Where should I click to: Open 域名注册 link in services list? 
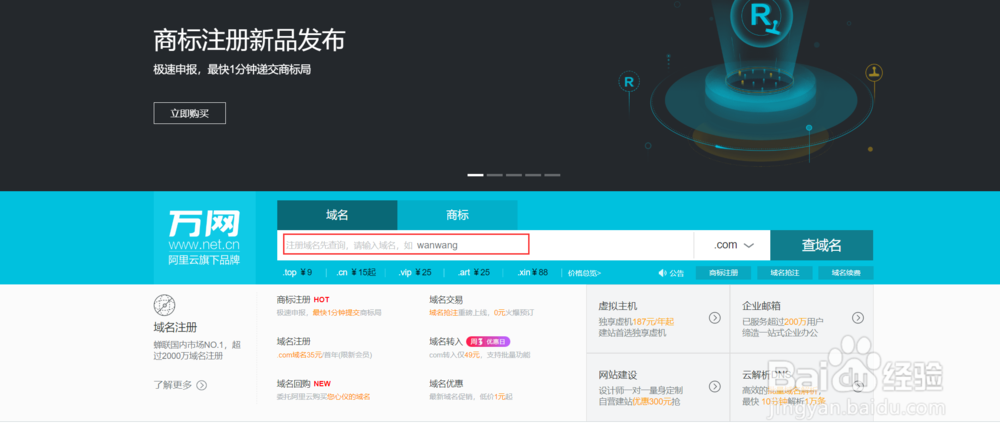click(x=293, y=341)
